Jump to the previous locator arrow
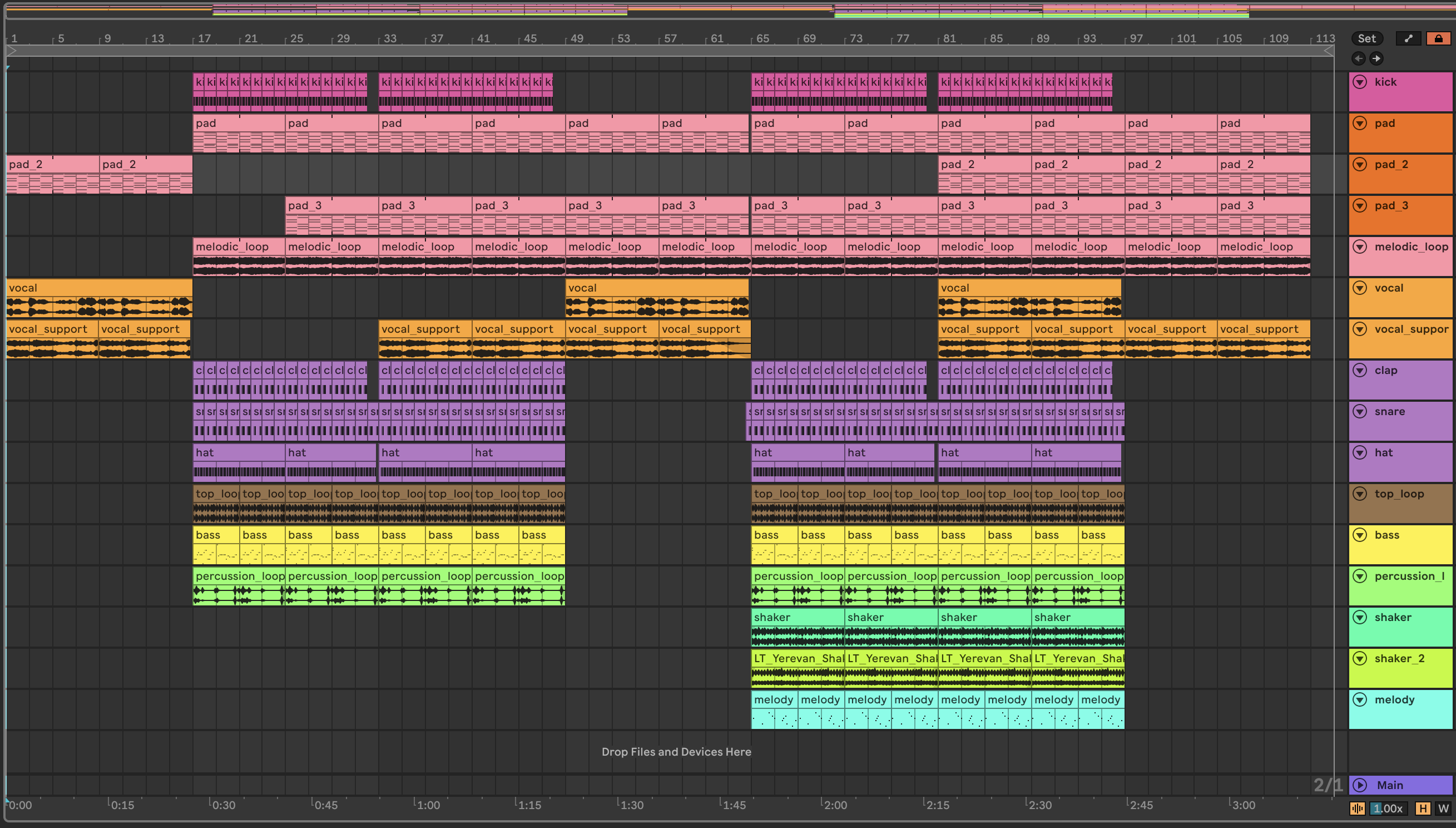This screenshot has width=1456, height=828. click(1358, 58)
